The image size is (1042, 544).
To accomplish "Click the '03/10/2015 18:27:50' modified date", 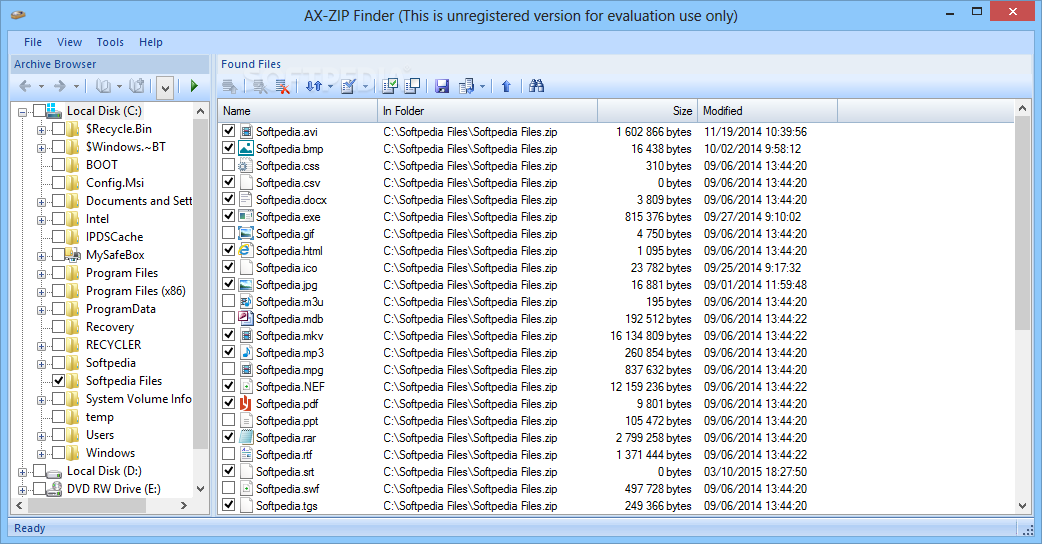I will [x=756, y=472].
